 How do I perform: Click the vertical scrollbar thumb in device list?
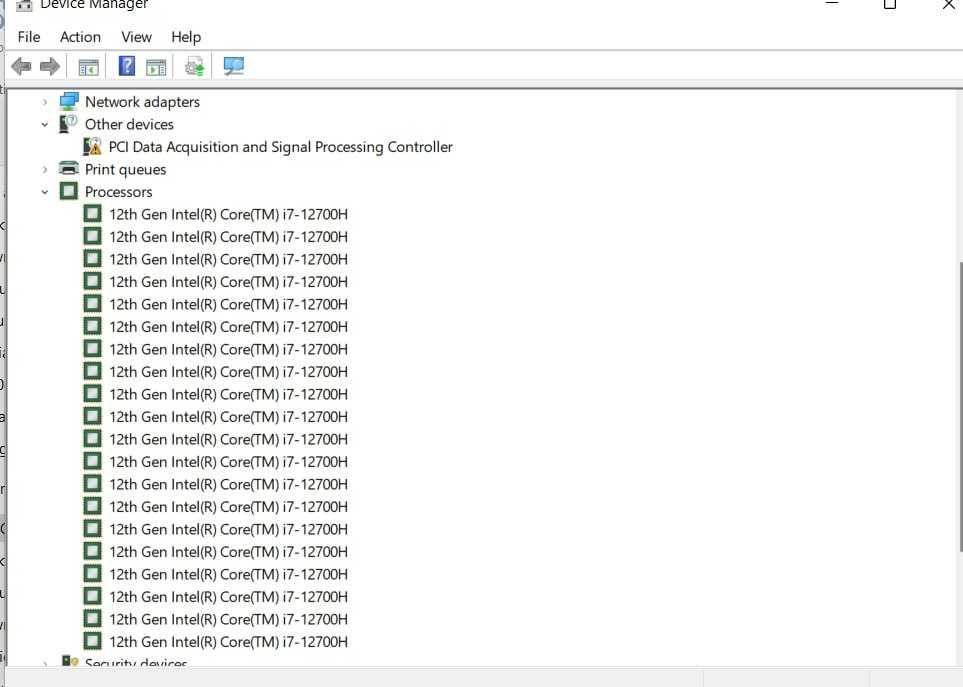point(960,406)
